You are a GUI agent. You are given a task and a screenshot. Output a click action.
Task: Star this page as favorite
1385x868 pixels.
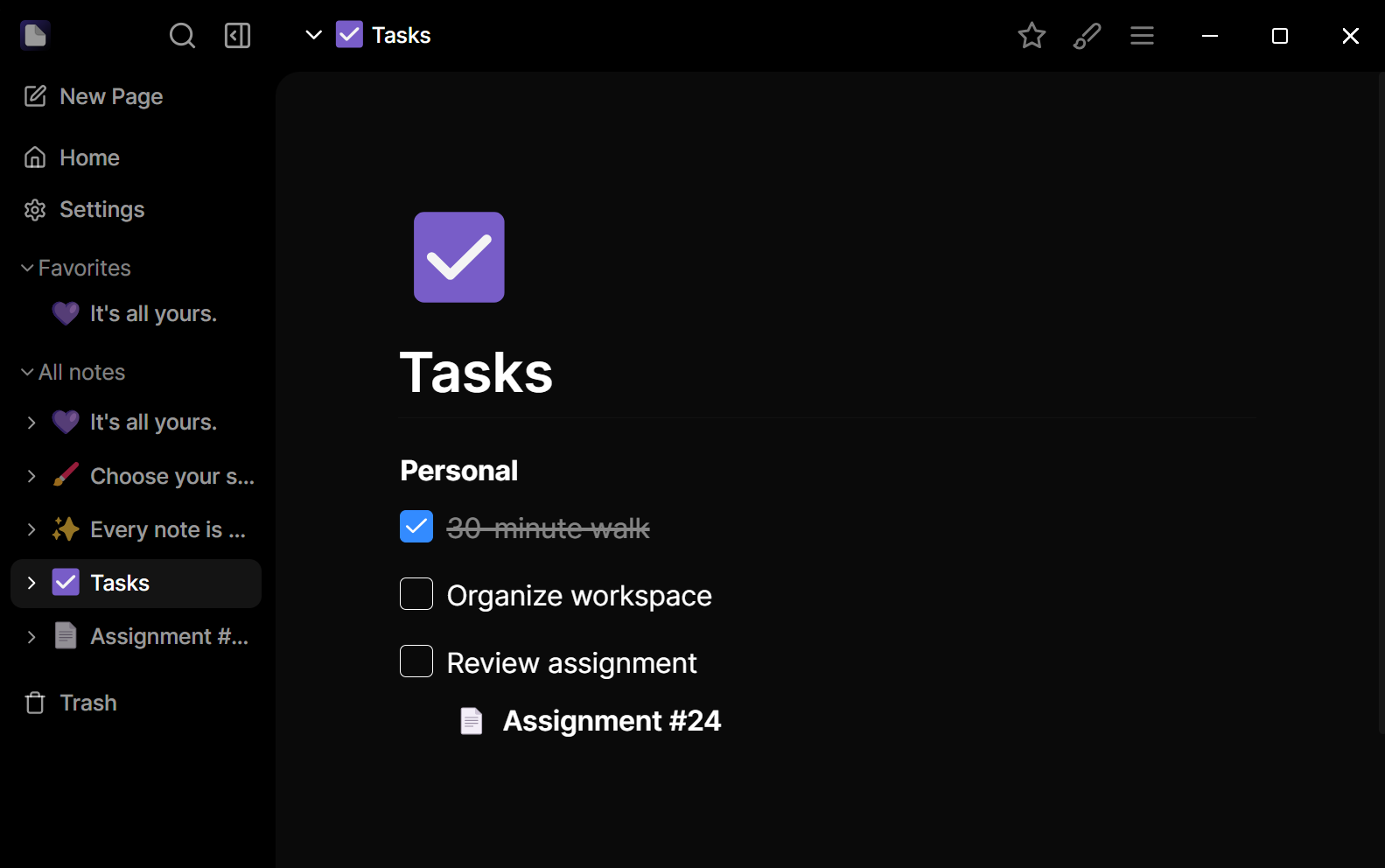pyautogui.click(x=1032, y=36)
